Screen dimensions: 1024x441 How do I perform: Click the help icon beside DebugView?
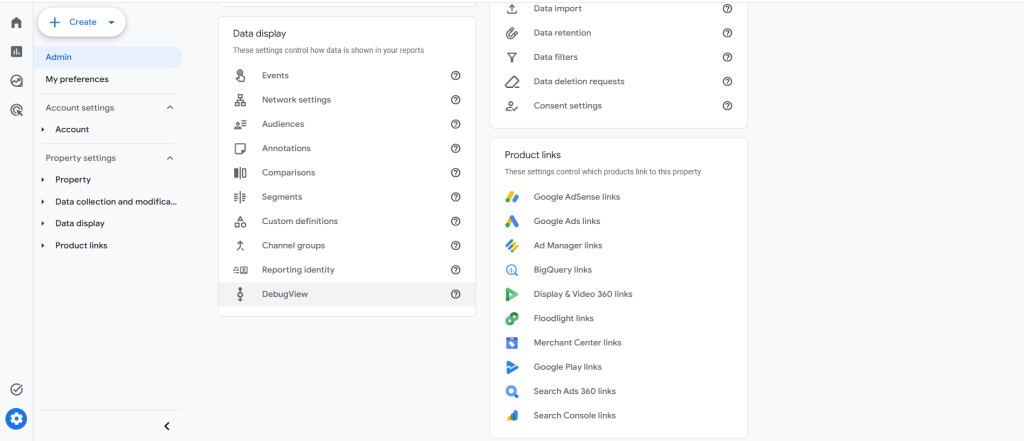click(456, 294)
